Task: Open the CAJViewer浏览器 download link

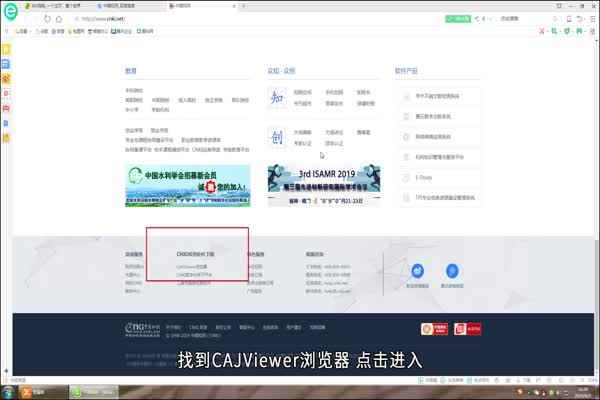Action: click(192, 267)
